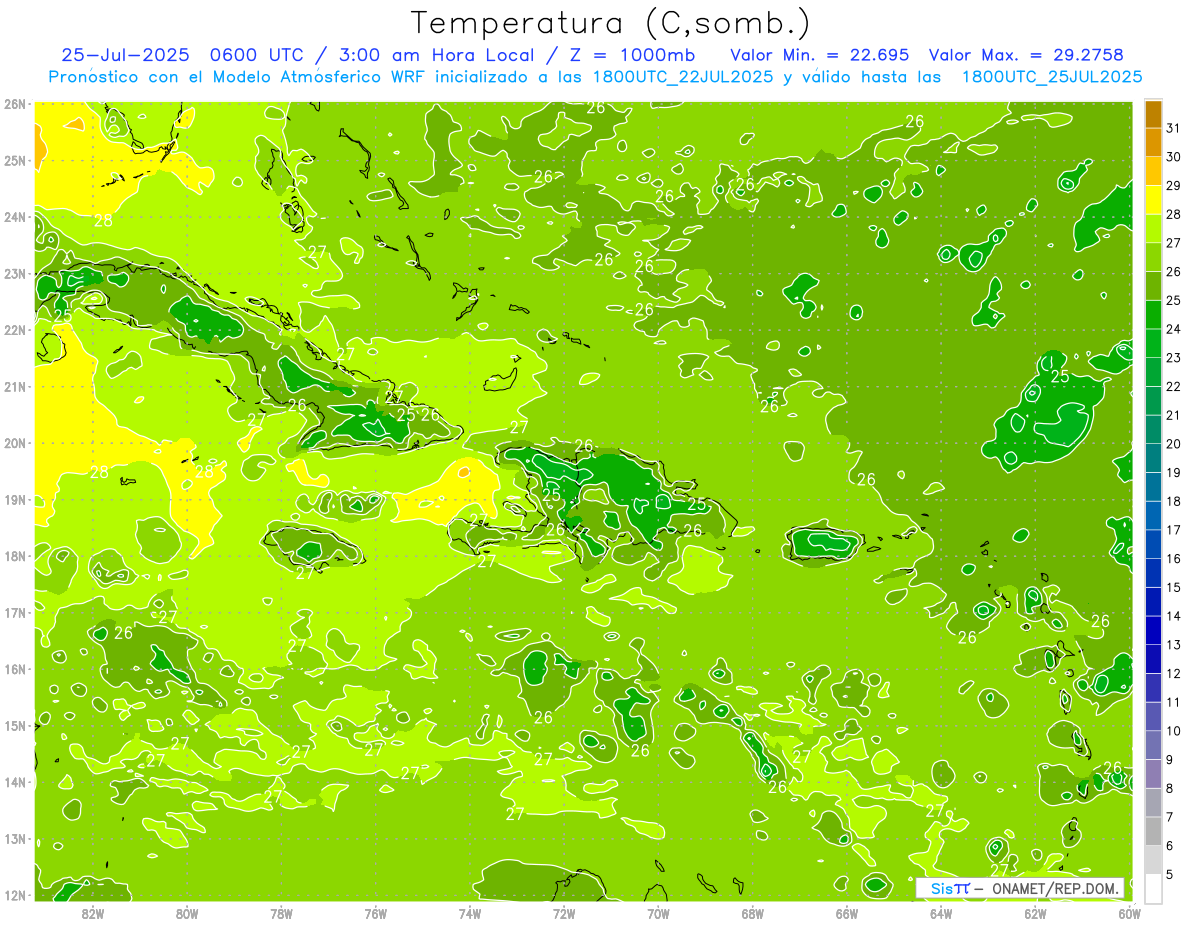Image resolution: width=1200 pixels, height=927 pixels.
Task: Select the date text "25-Jul-2025"
Action: click(125, 55)
